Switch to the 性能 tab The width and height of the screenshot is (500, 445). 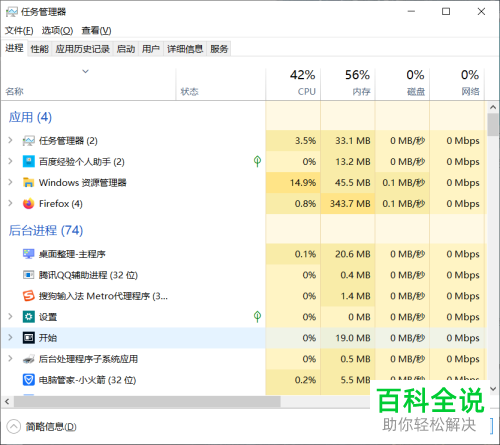pos(40,49)
